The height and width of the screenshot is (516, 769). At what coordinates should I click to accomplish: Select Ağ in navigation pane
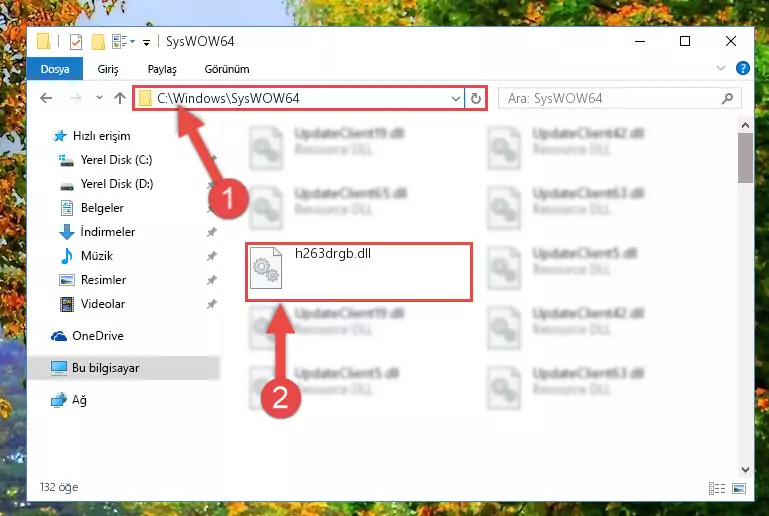coord(69,400)
